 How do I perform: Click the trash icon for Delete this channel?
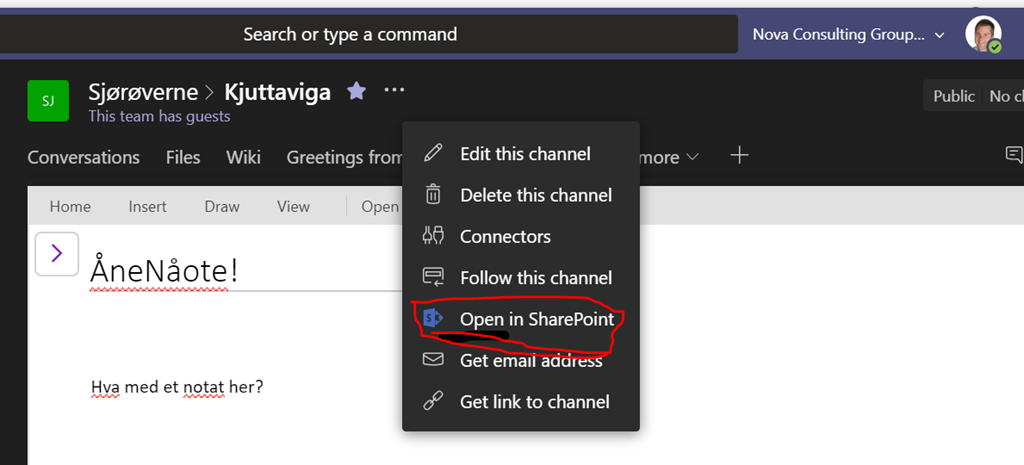[x=433, y=195]
